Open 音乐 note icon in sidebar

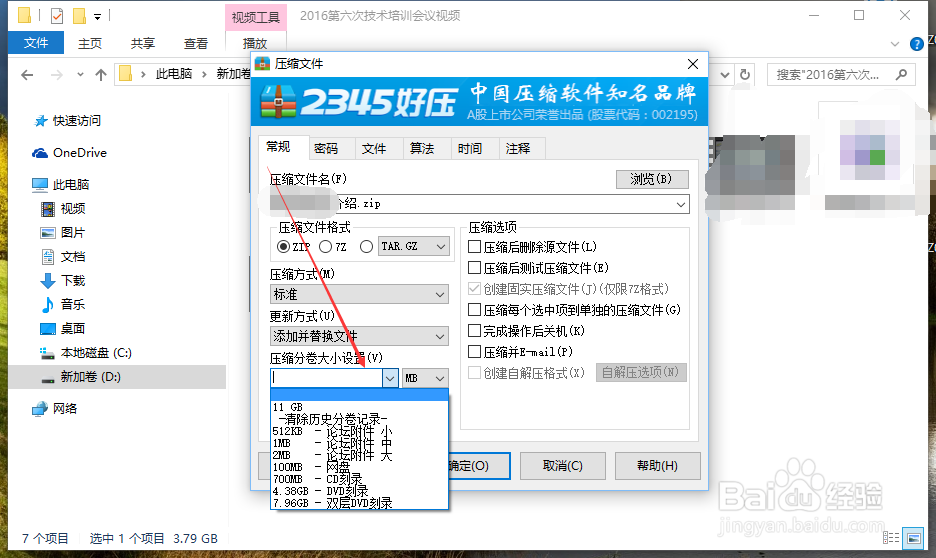(x=48, y=305)
